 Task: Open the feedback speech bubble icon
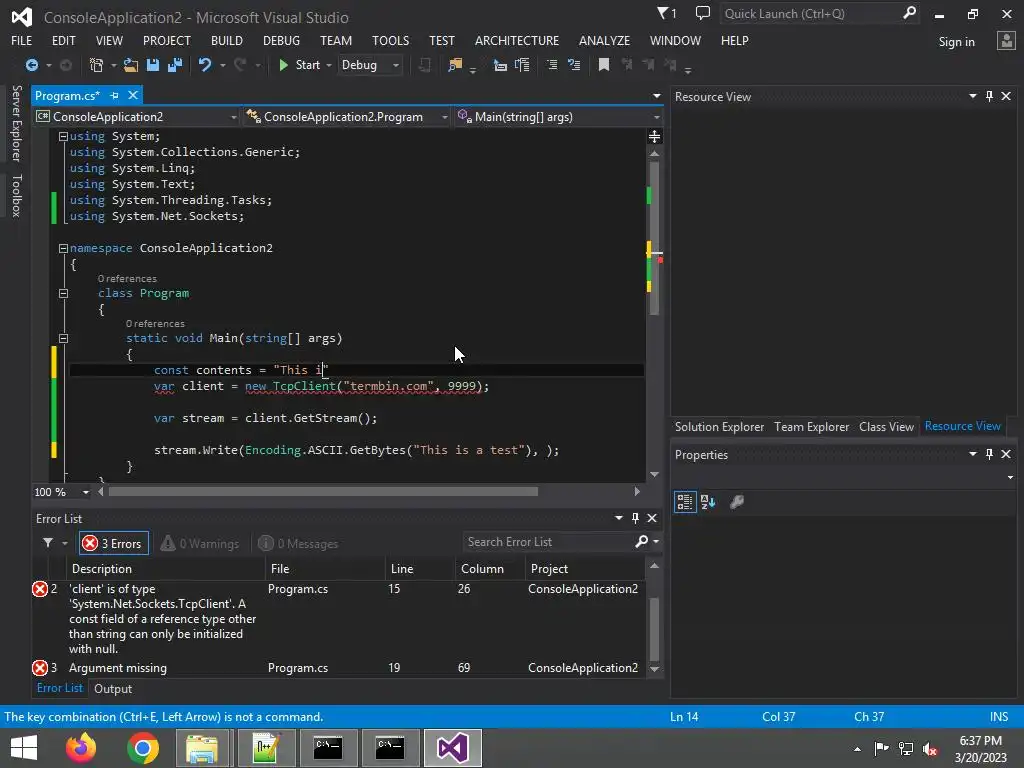[x=703, y=13]
